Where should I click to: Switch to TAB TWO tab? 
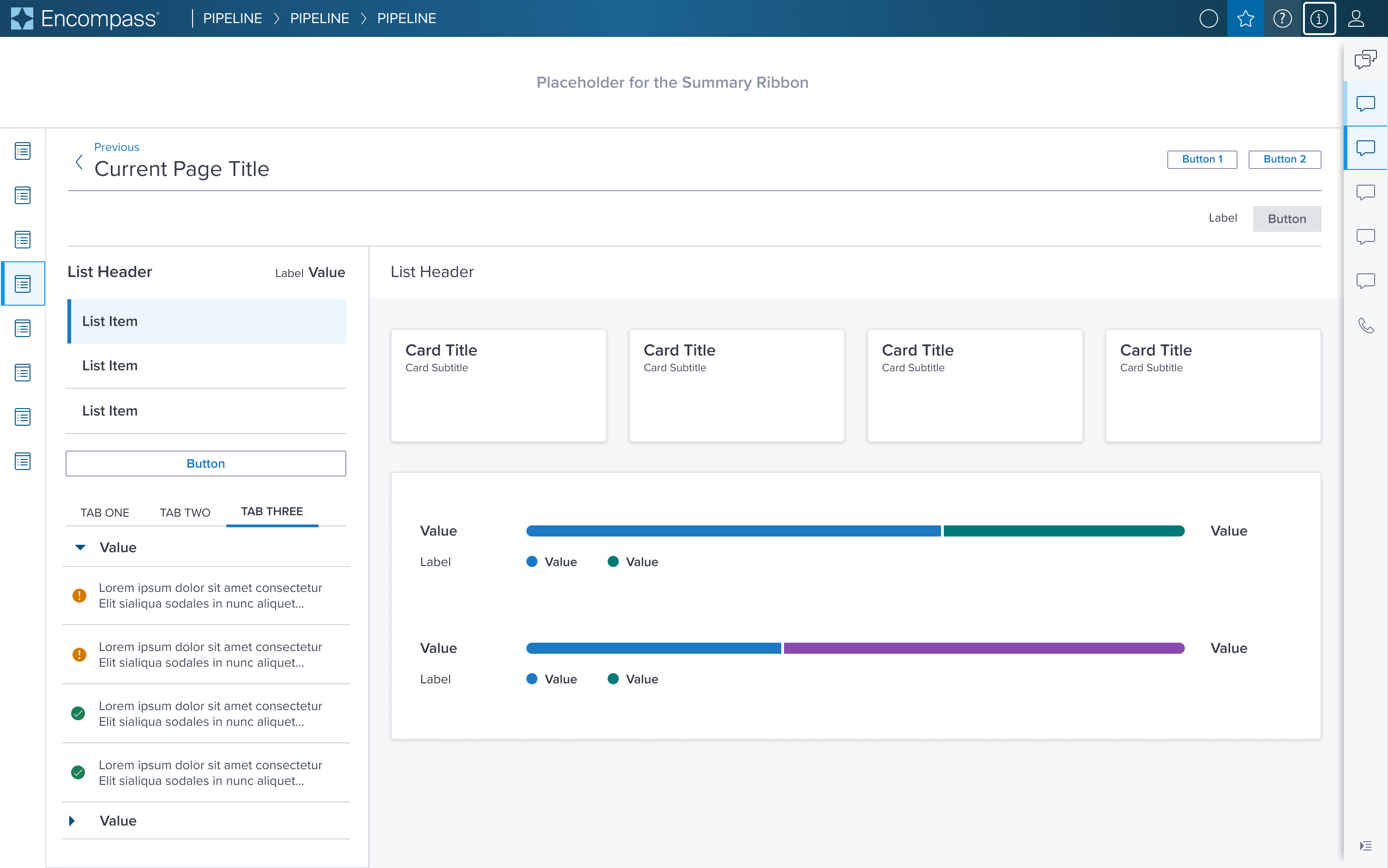[x=184, y=511]
